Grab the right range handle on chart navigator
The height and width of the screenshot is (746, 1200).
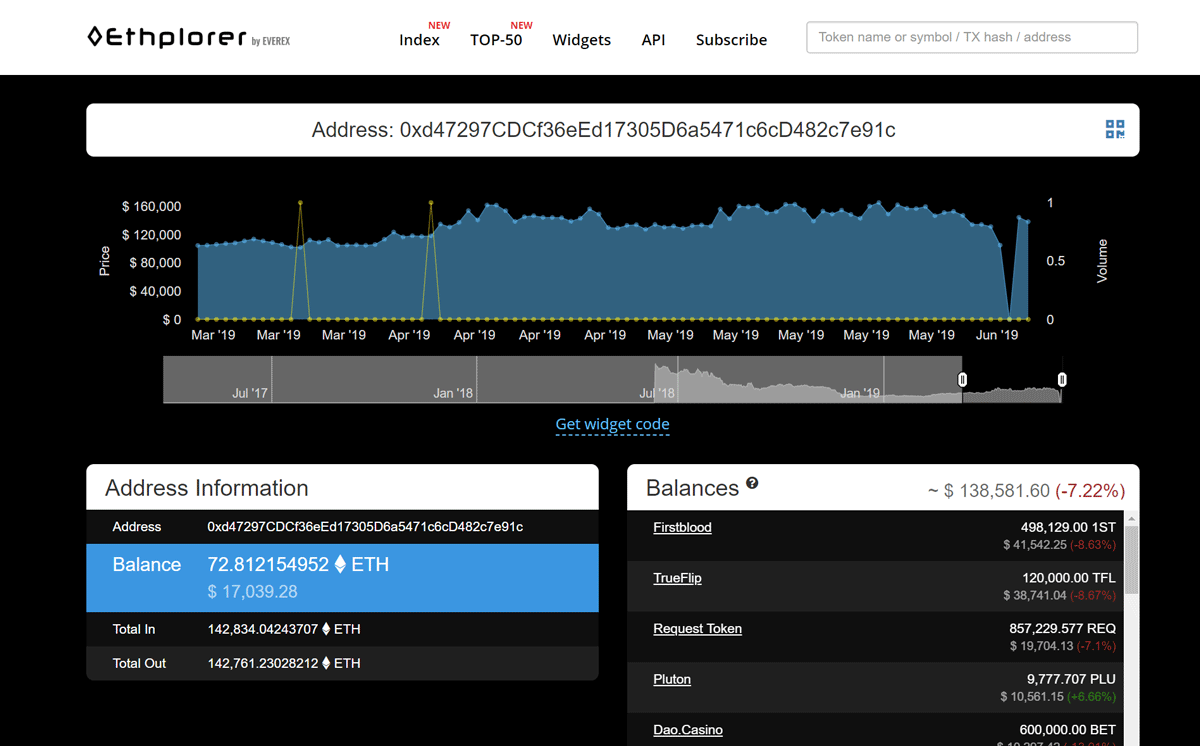click(x=1062, y=379)
